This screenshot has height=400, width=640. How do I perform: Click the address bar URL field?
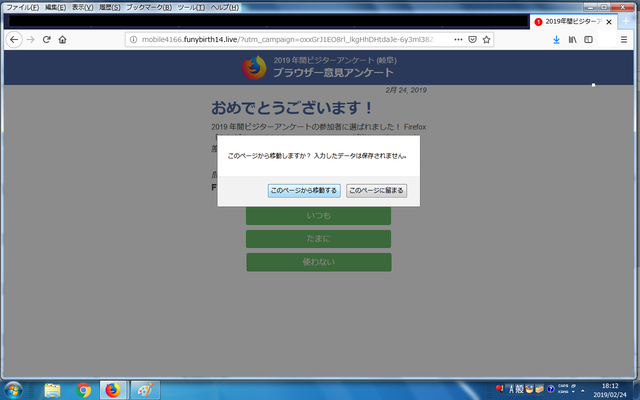pyautogui.click(x=290, y=39)
